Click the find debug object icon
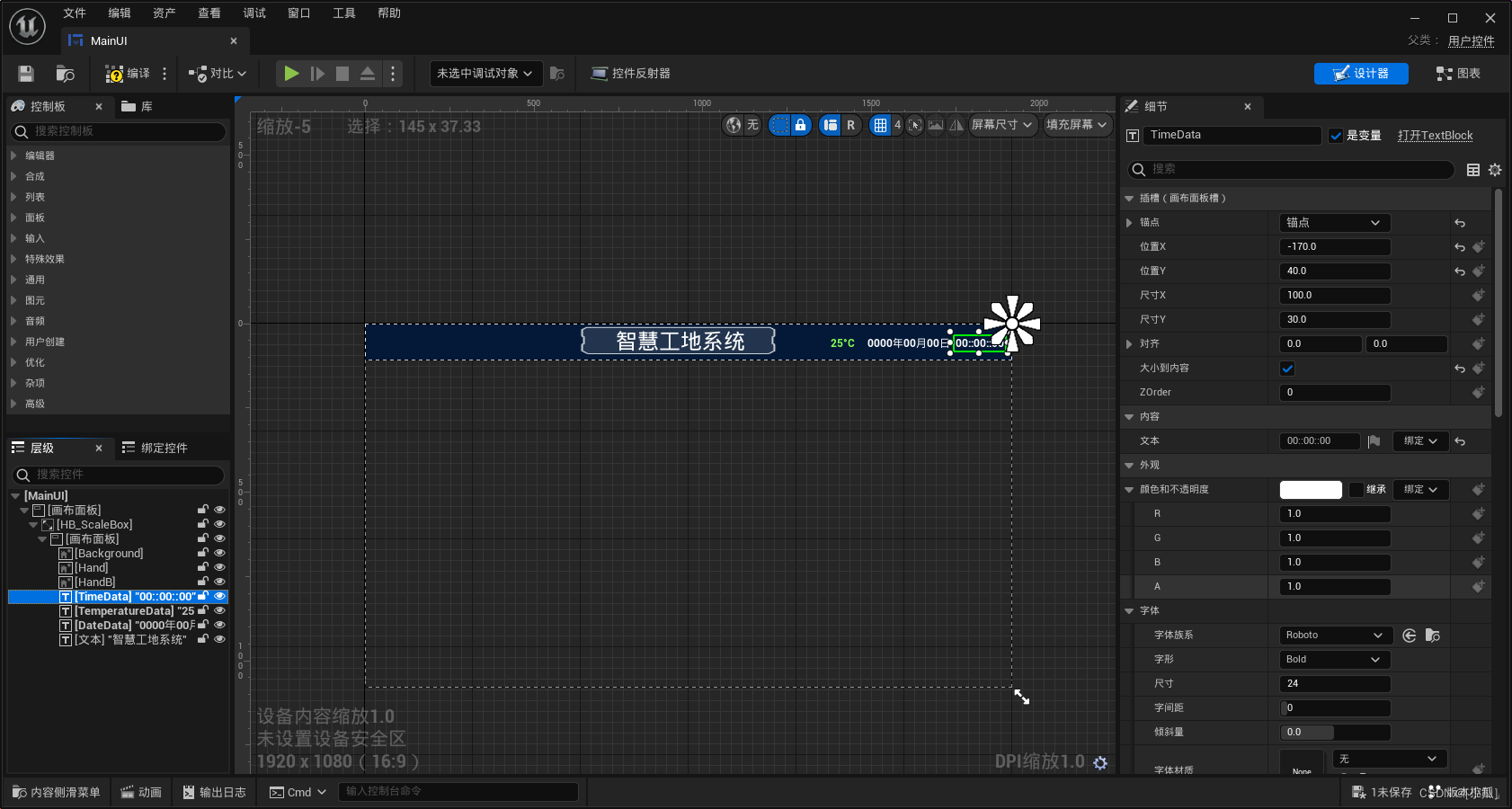 pos(557,74)
